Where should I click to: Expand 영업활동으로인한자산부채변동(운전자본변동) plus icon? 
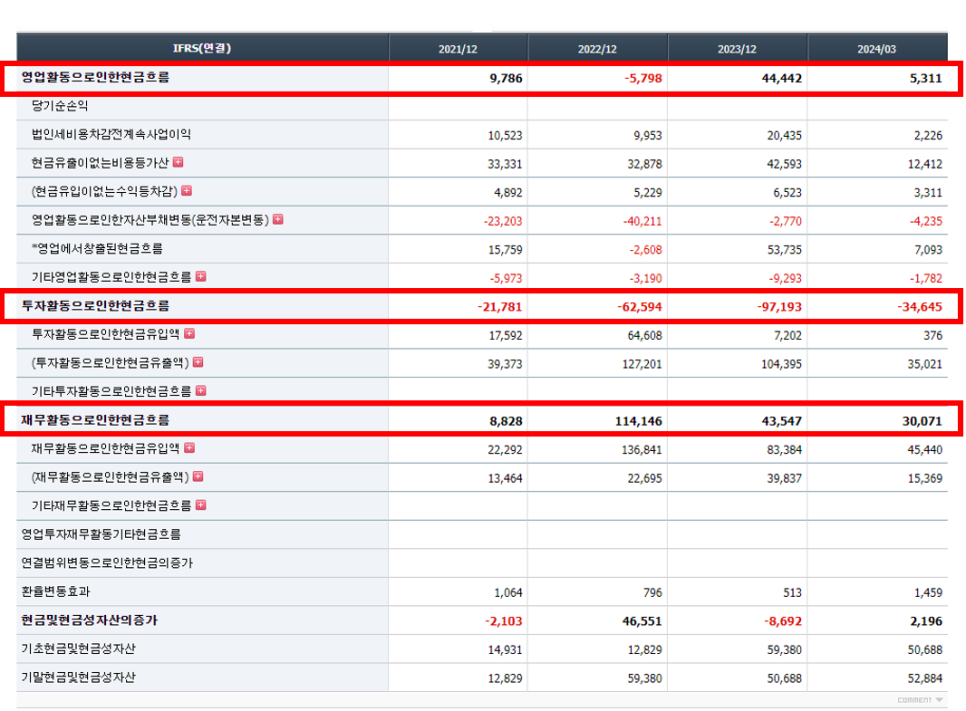click(278, 219)
